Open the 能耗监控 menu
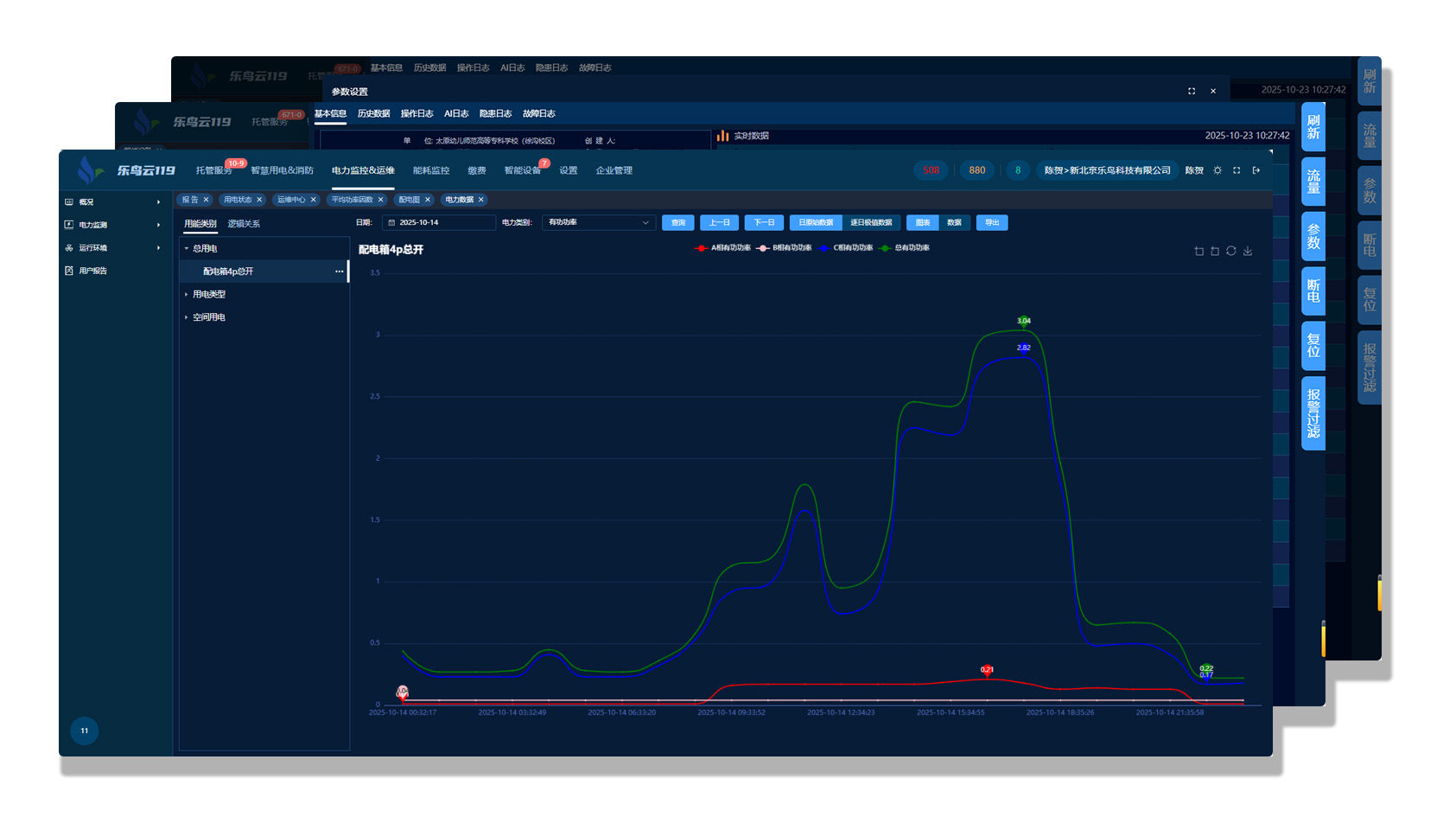 (430, 170)
